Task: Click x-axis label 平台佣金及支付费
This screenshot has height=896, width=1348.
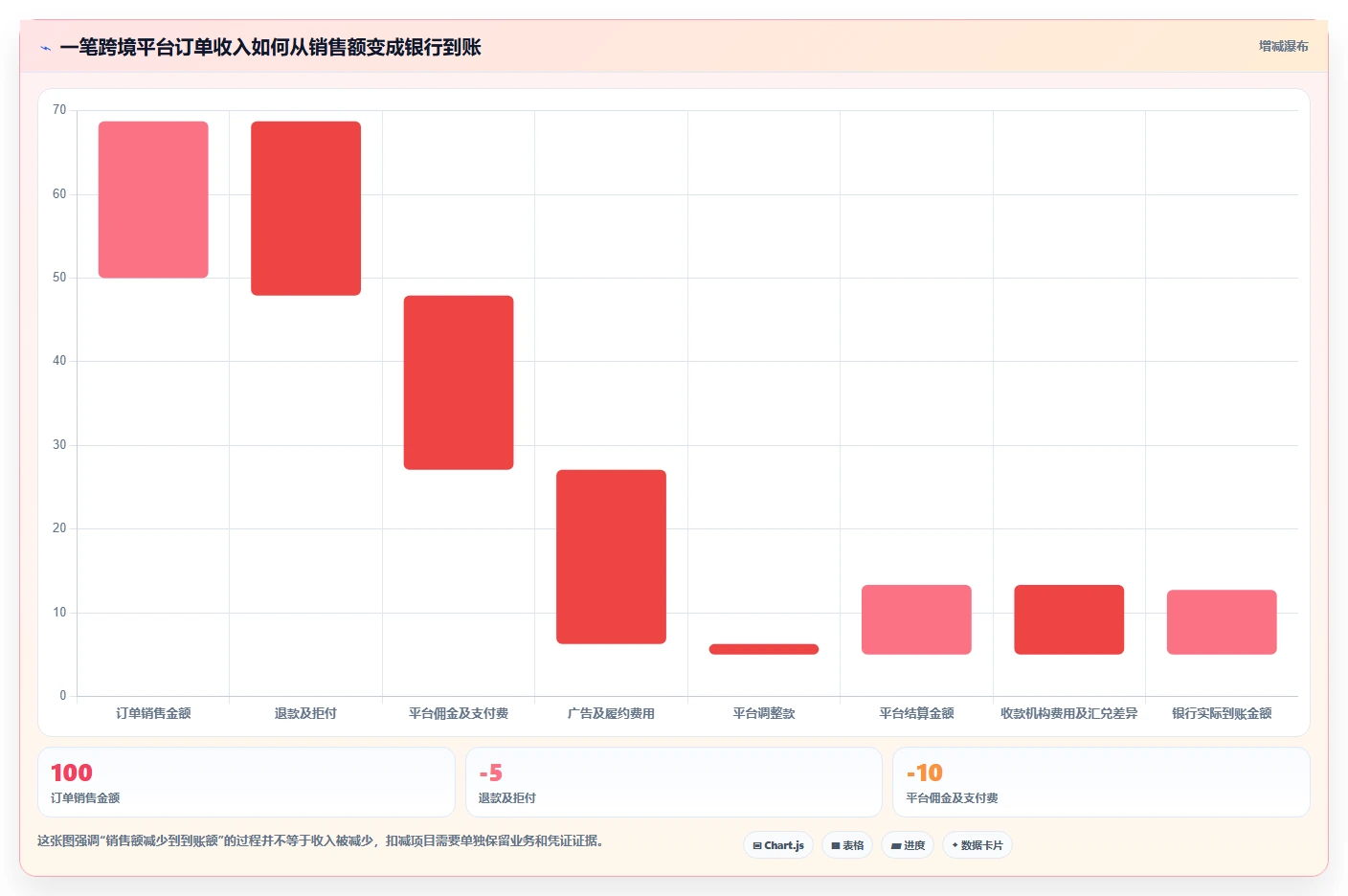Action: tap(459, 713)
